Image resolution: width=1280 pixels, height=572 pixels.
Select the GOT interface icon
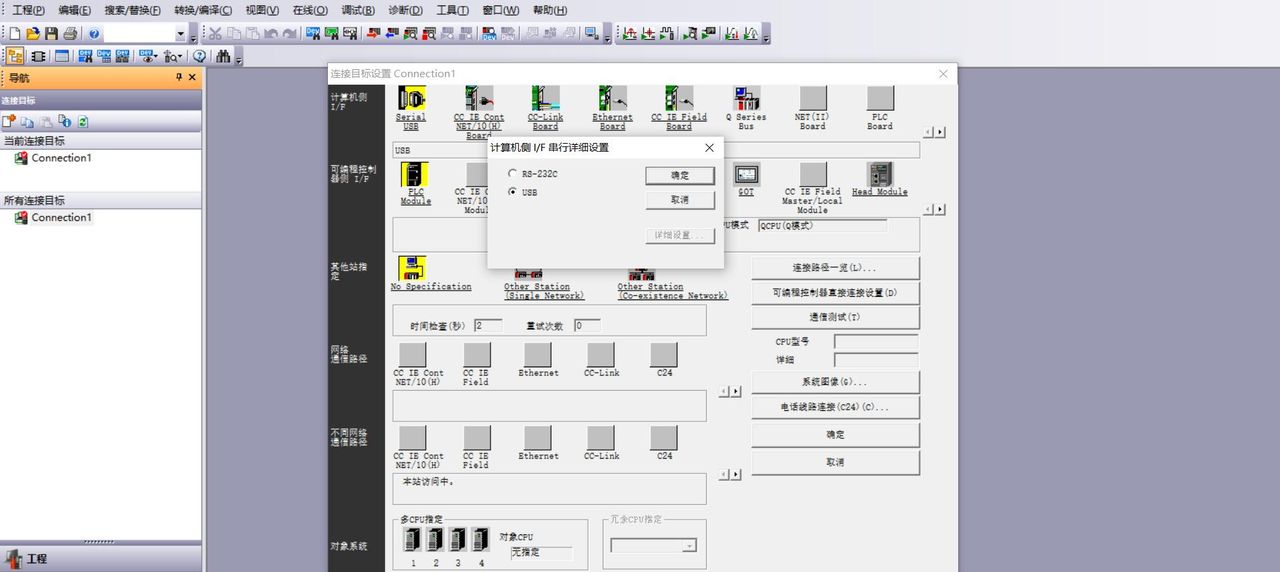pos(746,174)
